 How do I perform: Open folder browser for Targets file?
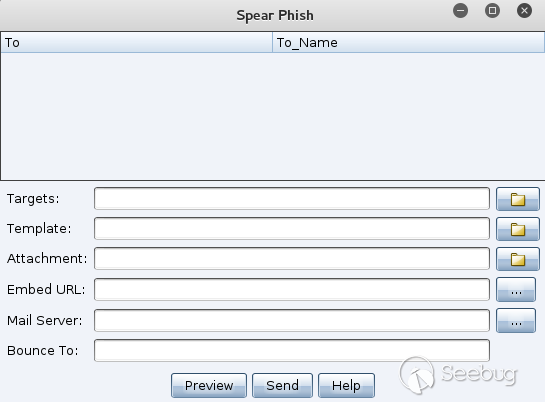coord(518,199)
